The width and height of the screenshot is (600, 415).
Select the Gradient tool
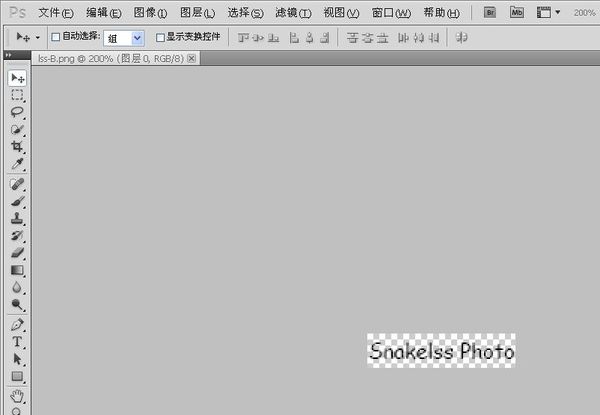[17, 270]
